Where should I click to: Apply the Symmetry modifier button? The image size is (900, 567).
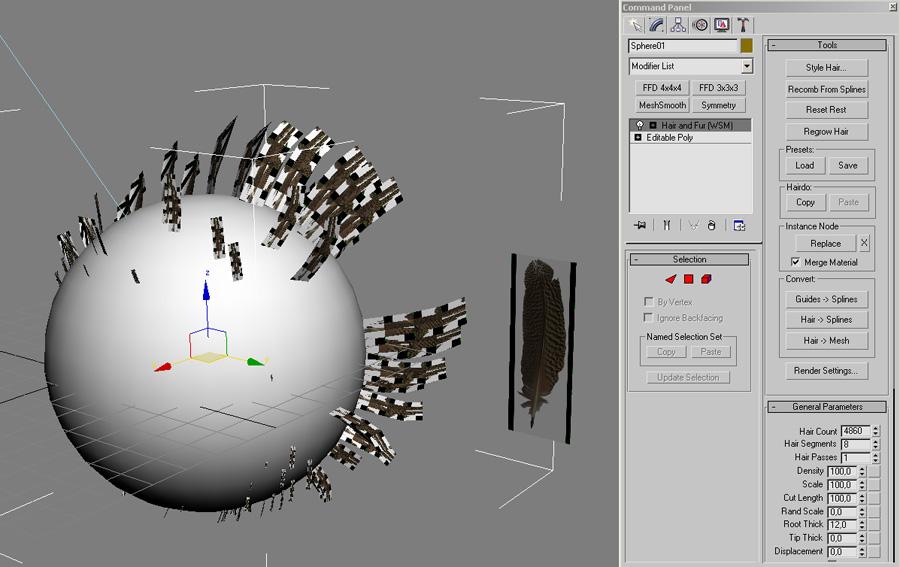(x=719, y=105)
